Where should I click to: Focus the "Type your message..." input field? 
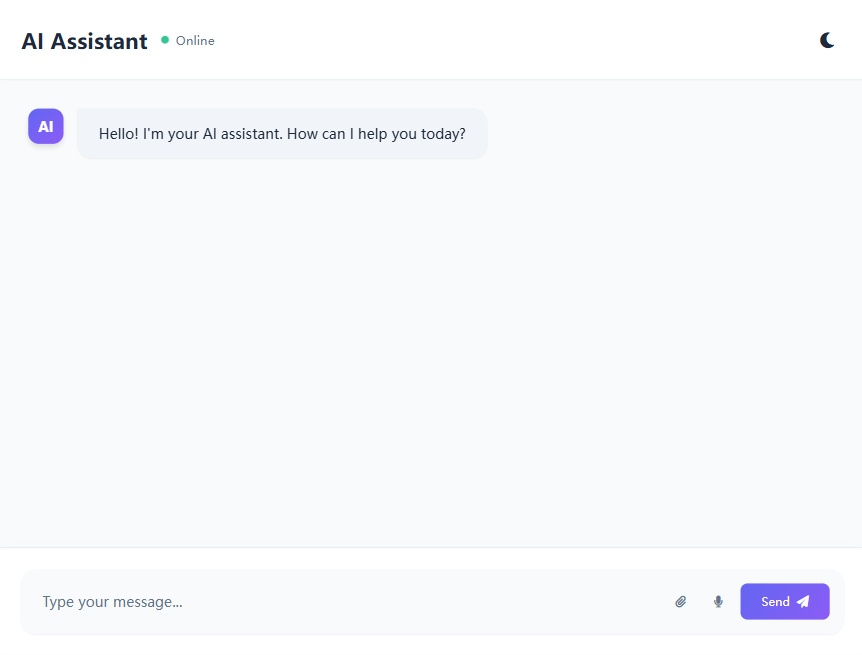click(x=350, y=602)
